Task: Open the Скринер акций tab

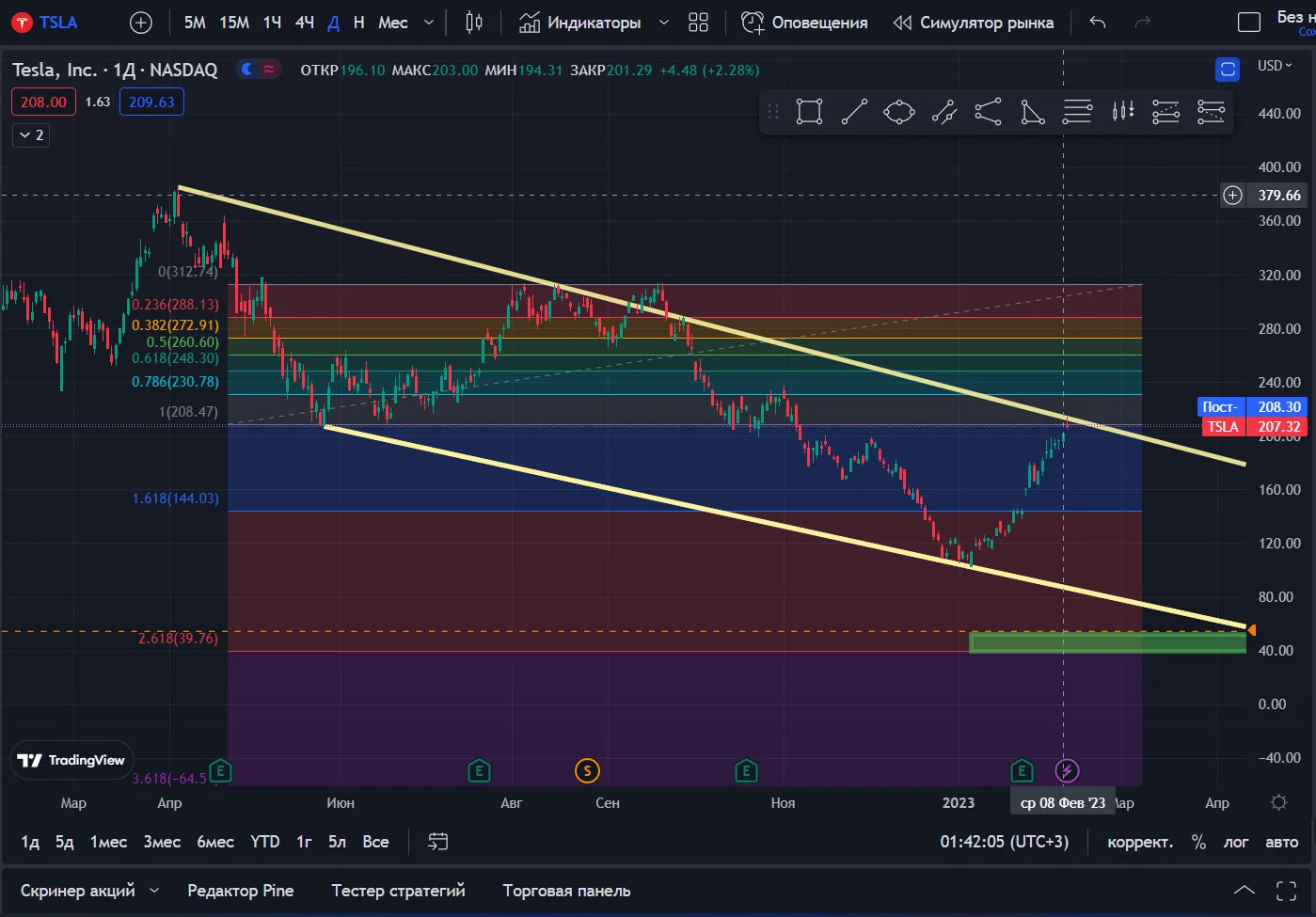Action: click(78, 891)
